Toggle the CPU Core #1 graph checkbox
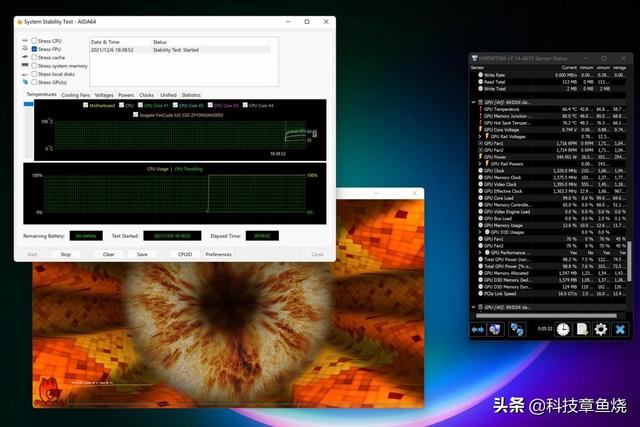This screenshot has width=640, height=427. click(x=140, y=105)
